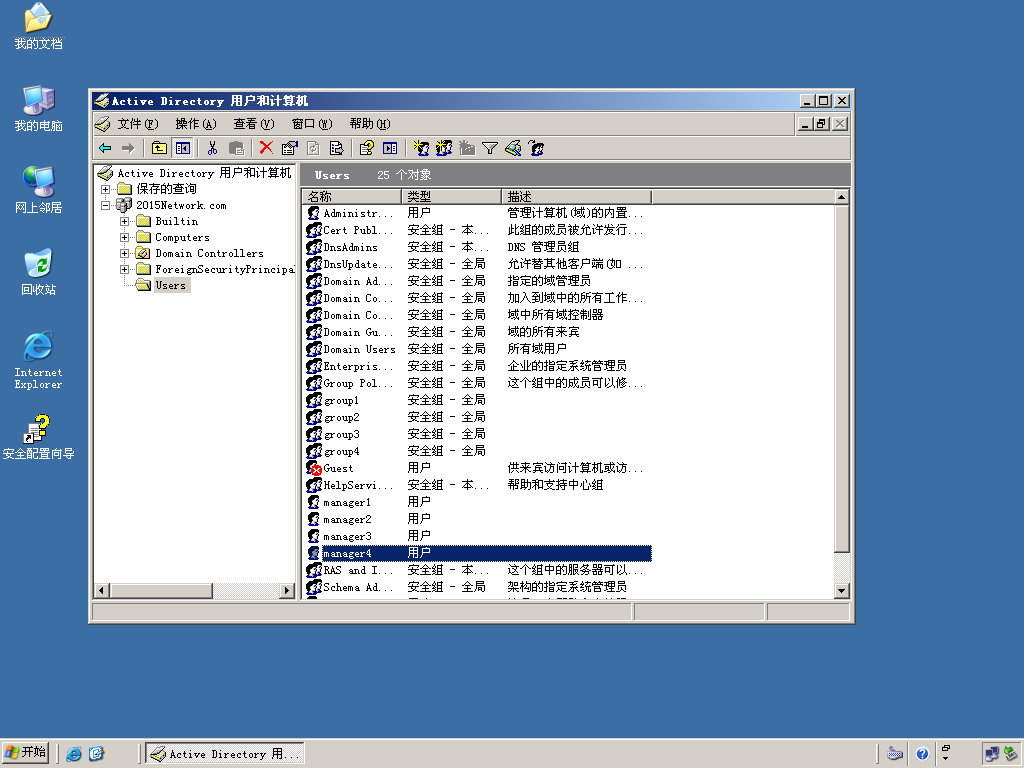Open the Help menu
This screenshot has width=1024, height=768.
370,123
